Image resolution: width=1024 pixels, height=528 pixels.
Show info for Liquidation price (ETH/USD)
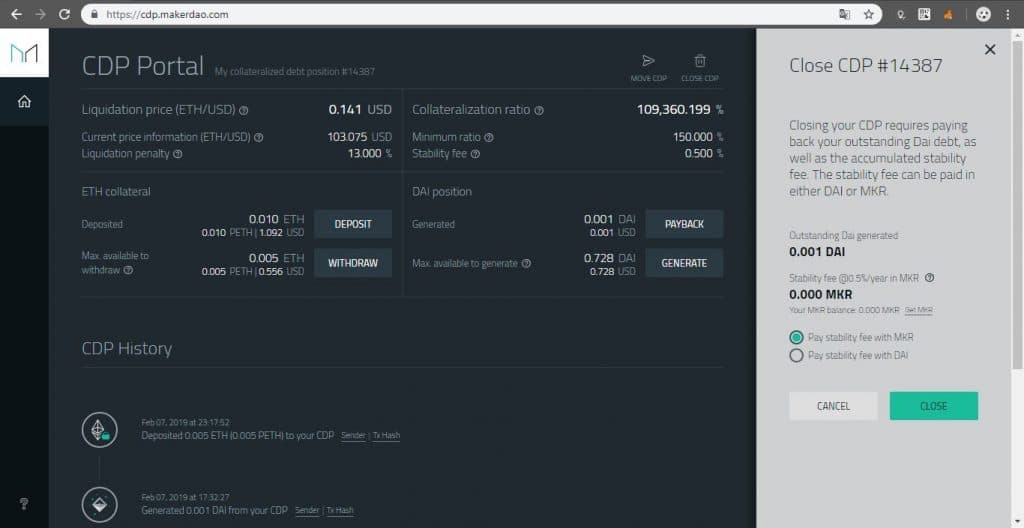coord(244,110)
